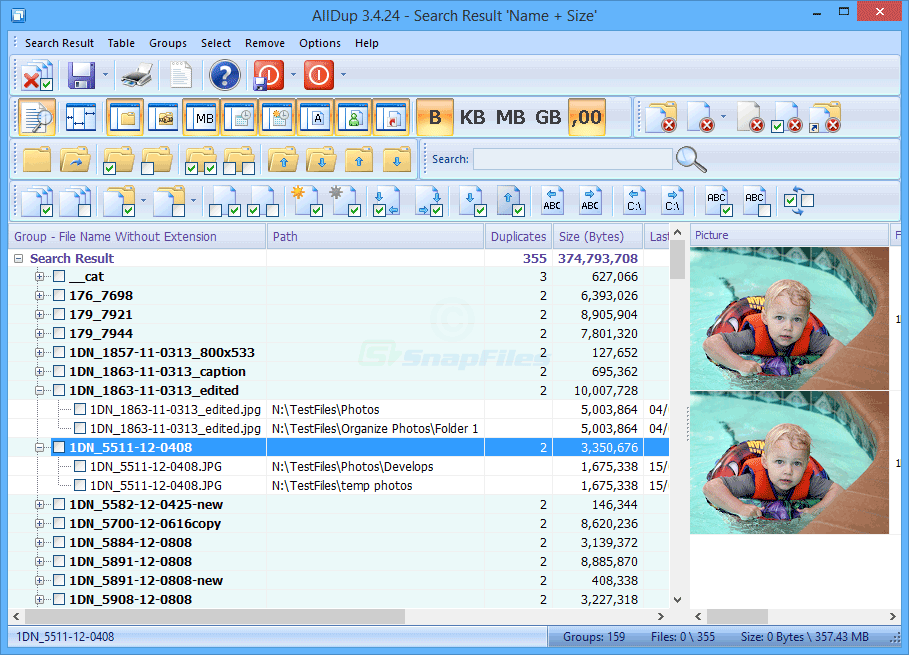The image size is (909, 655).
Task: Select the ABC ascending sort icon
Action: tap(551, 200)
